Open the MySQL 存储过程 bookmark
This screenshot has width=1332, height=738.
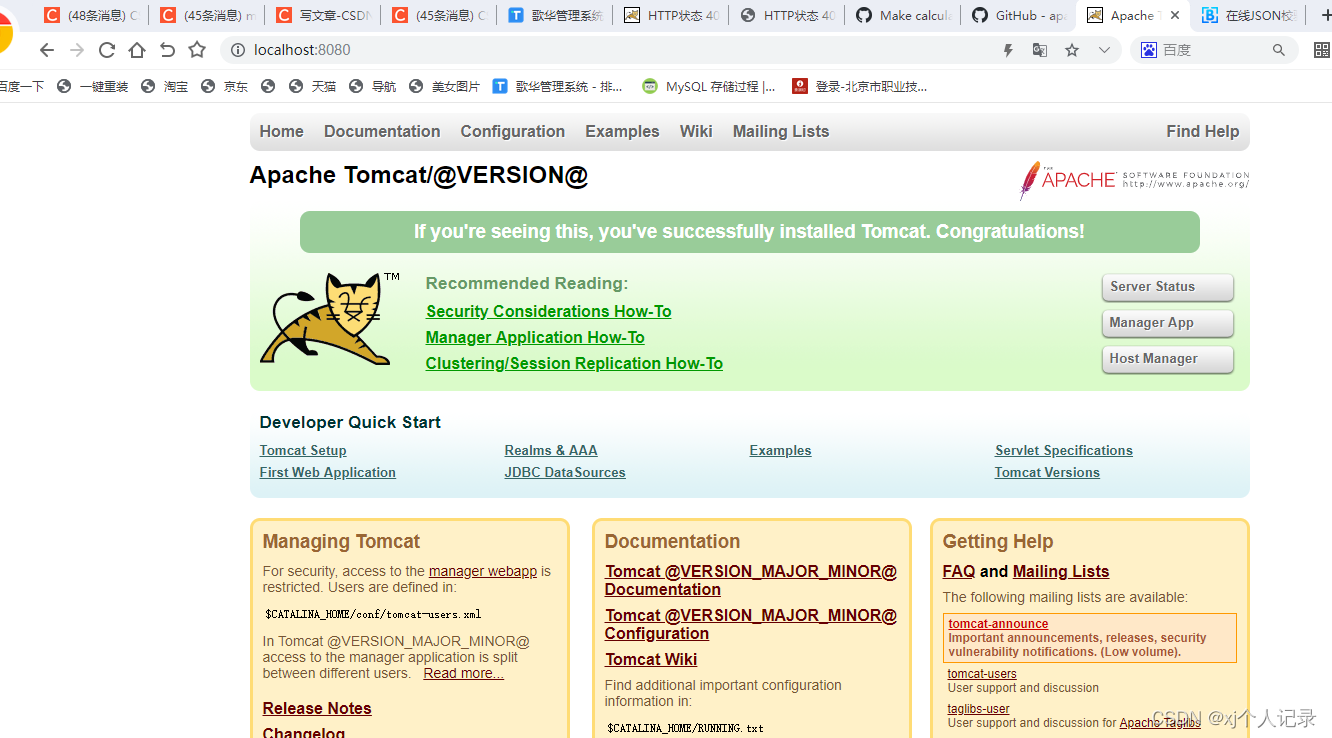(709, 87)
